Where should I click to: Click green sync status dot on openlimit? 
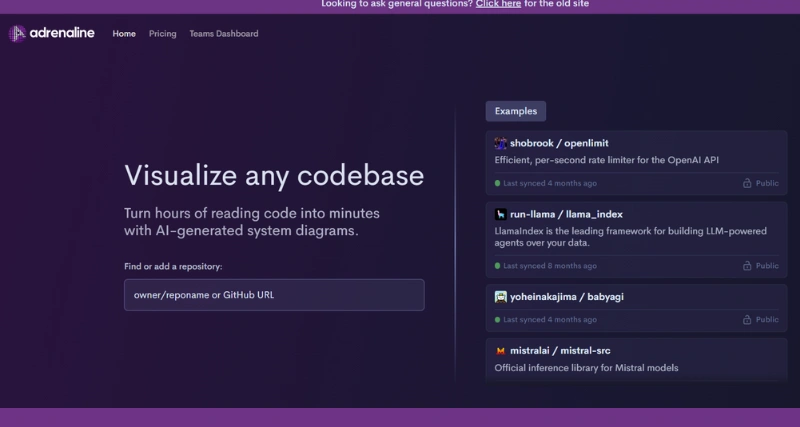tap(497, 184)
